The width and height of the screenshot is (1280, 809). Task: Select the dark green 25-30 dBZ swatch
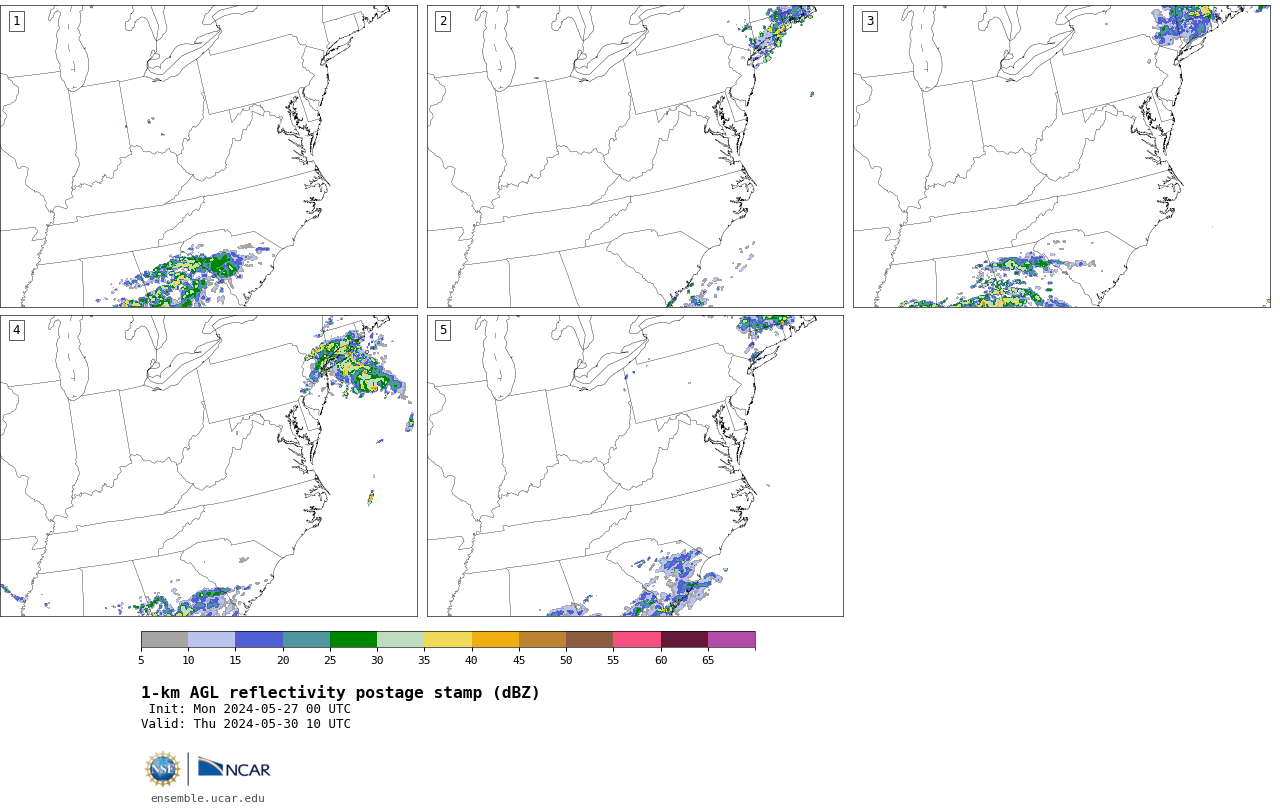[x=353, y=640]
